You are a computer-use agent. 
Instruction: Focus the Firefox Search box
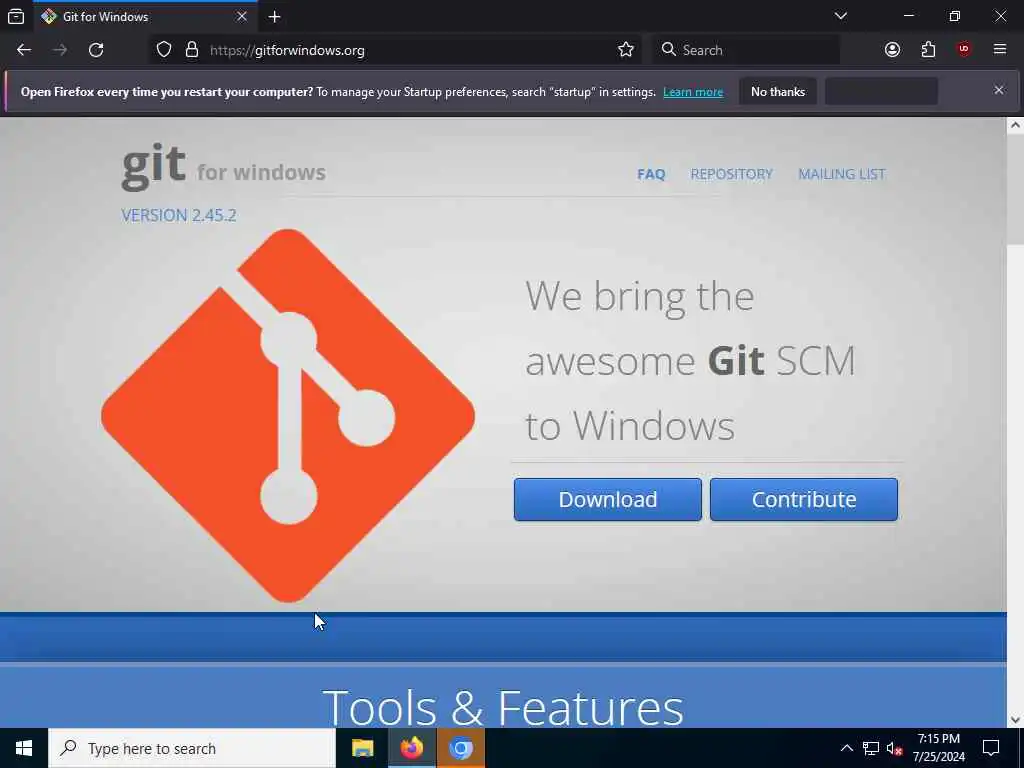coord(746,50)
